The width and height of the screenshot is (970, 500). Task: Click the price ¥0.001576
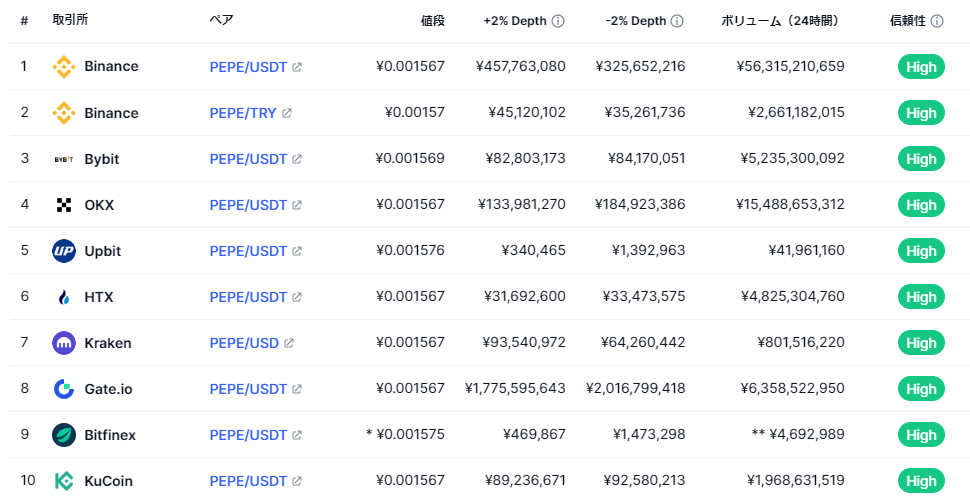coord(410,251)
